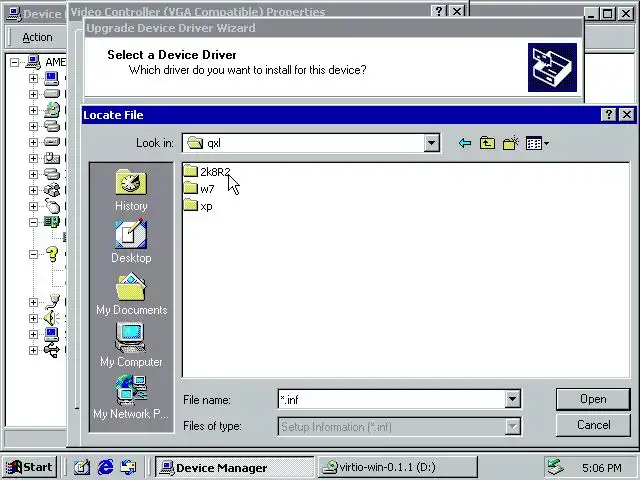Switch to Device Manager taskbar button
This screenshot has height=480, width=640.
pos(234,467)
